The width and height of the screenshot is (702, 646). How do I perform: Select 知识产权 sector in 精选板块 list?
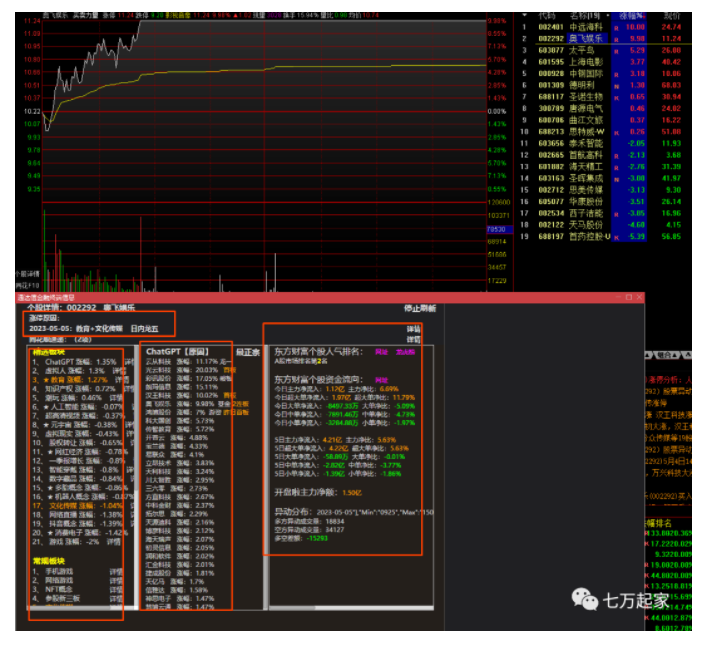74,389
